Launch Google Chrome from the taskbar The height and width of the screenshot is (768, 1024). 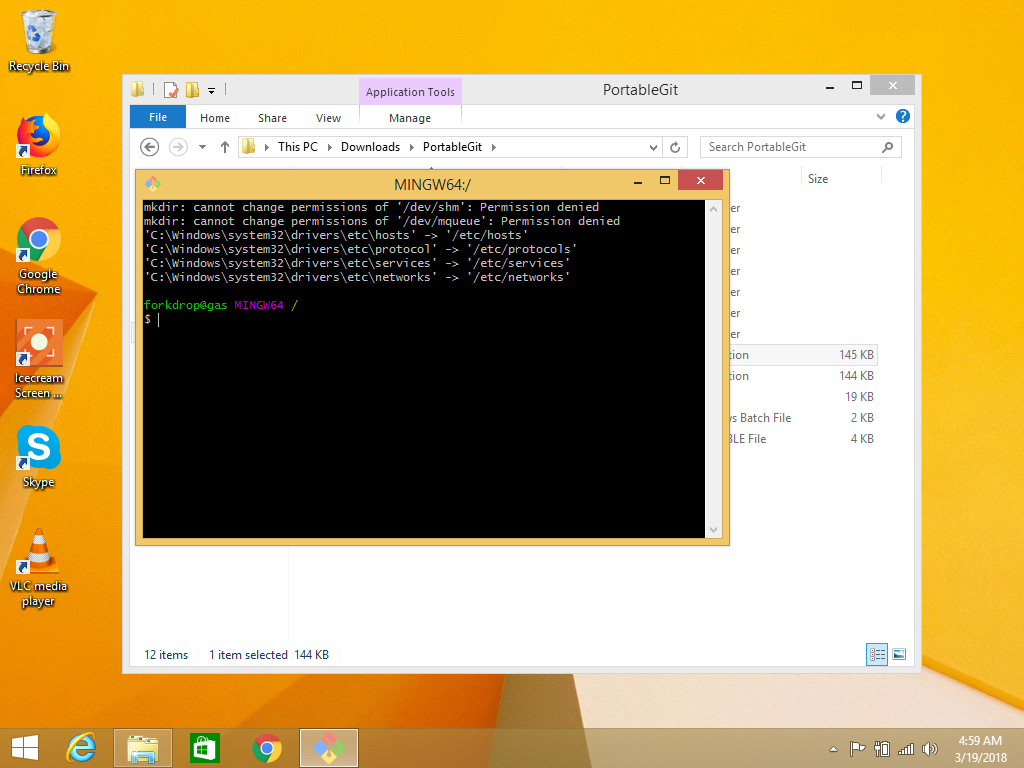(268, 747)
